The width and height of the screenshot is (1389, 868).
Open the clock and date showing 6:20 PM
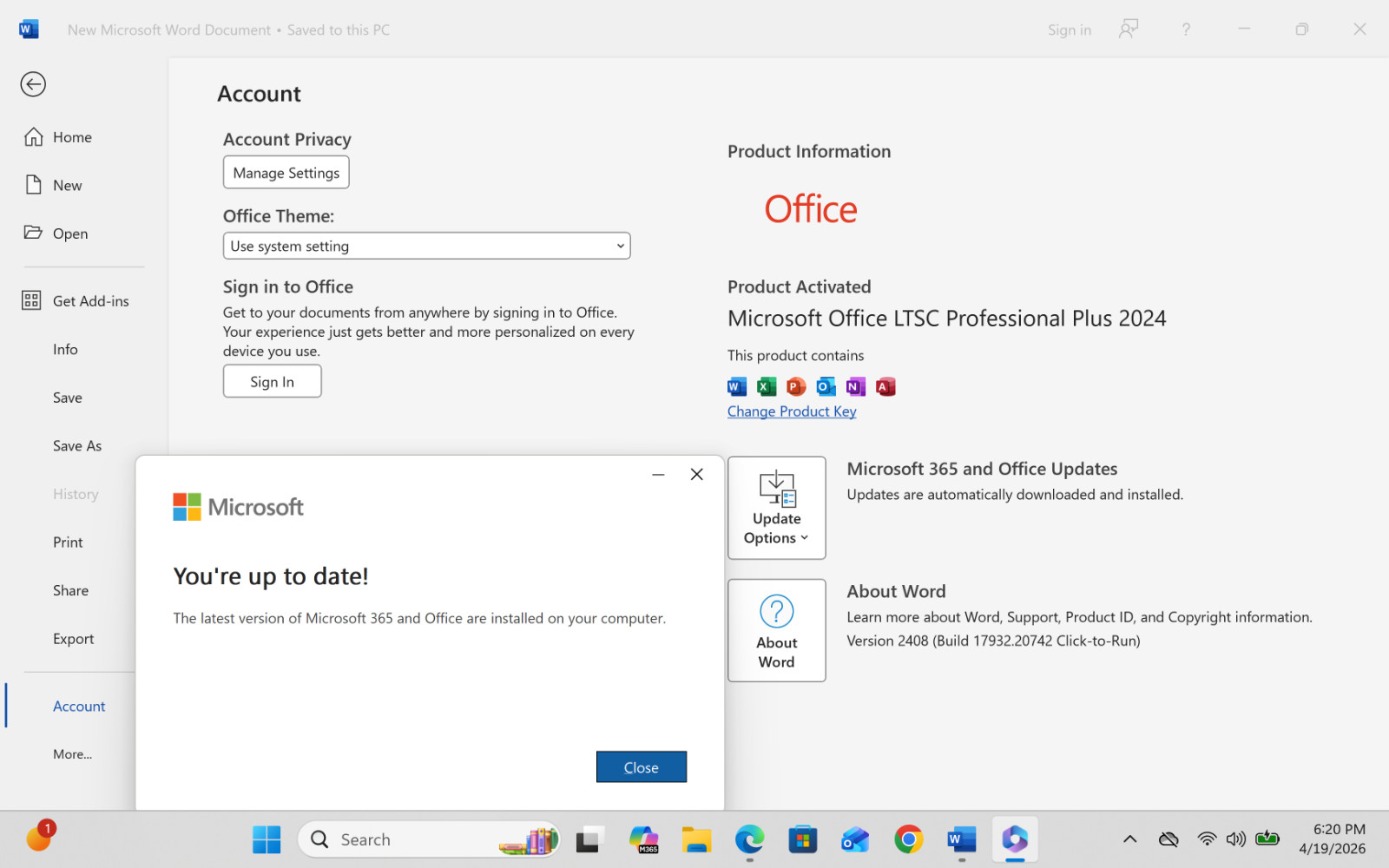click(x=1332, y=839)
